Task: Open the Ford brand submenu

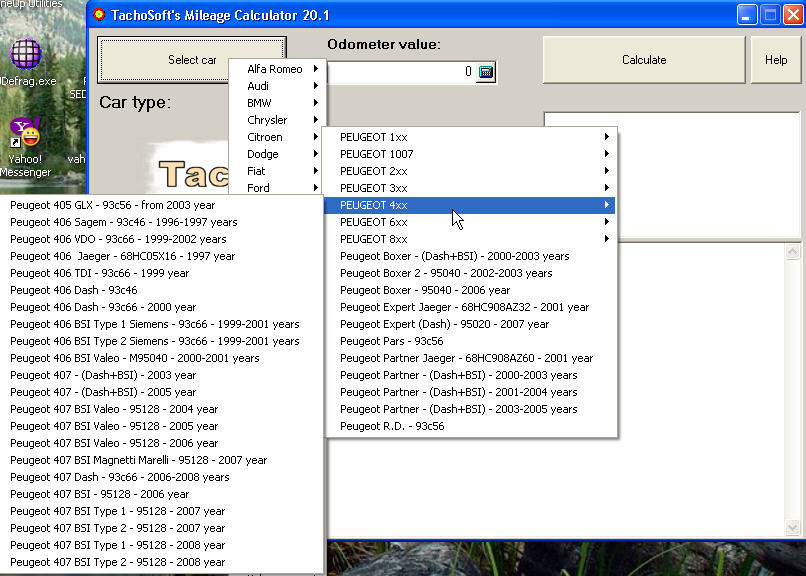Action: coord(278,188)
